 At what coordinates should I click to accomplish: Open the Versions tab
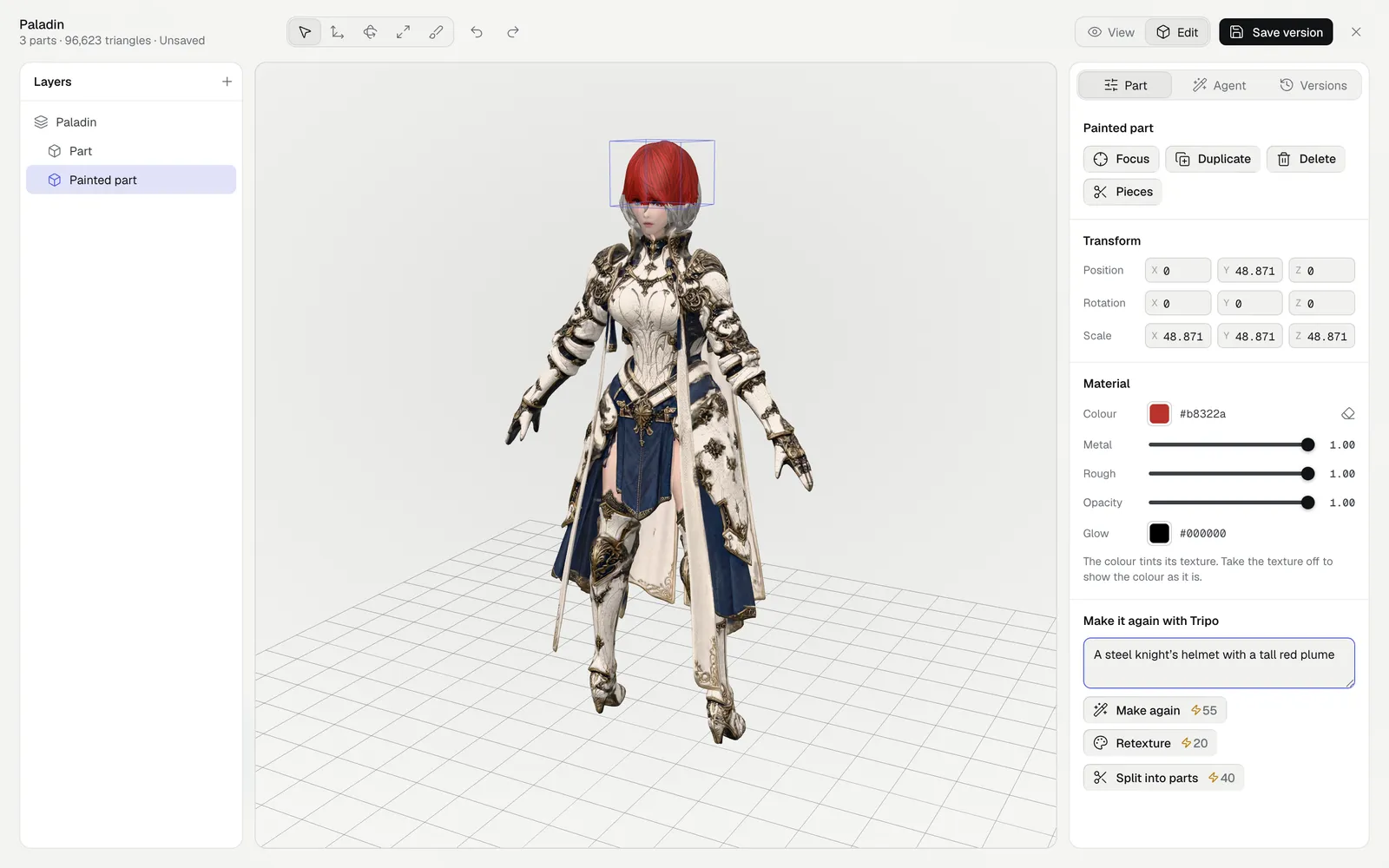click(1313, 85)
